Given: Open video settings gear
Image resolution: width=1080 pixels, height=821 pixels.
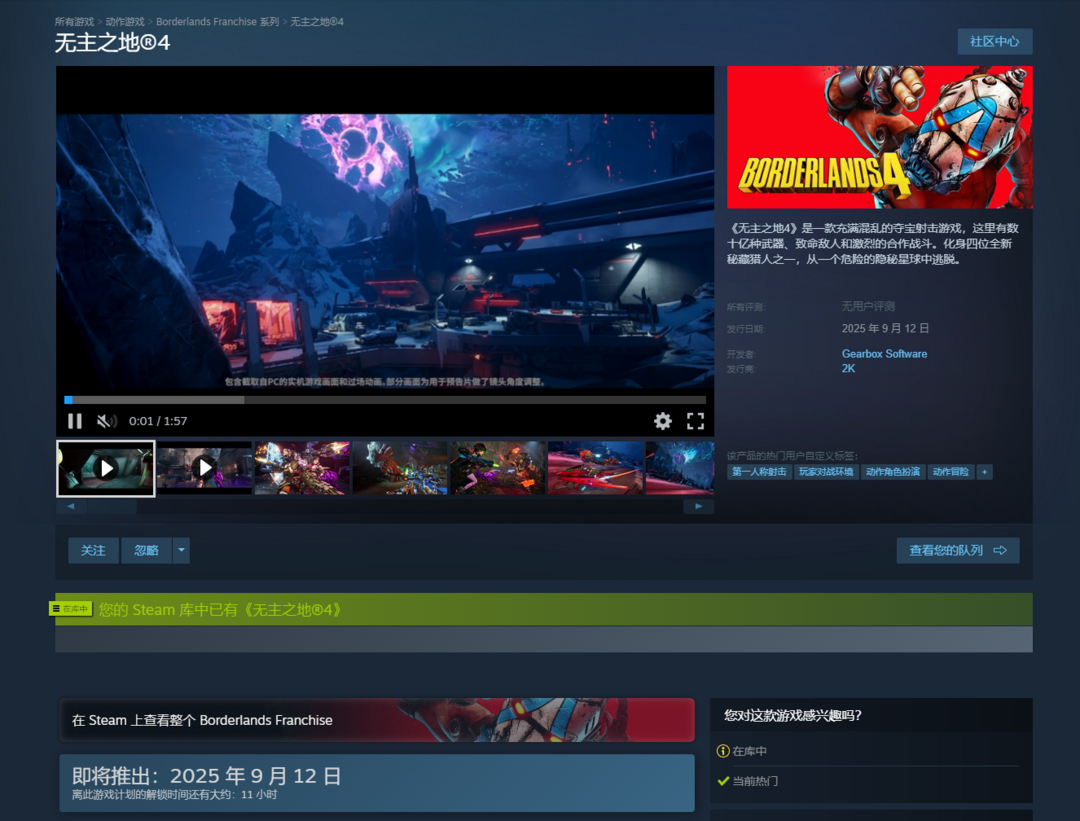Looking at the screenshot, I should pyautogui.click(x=663, y=421).
